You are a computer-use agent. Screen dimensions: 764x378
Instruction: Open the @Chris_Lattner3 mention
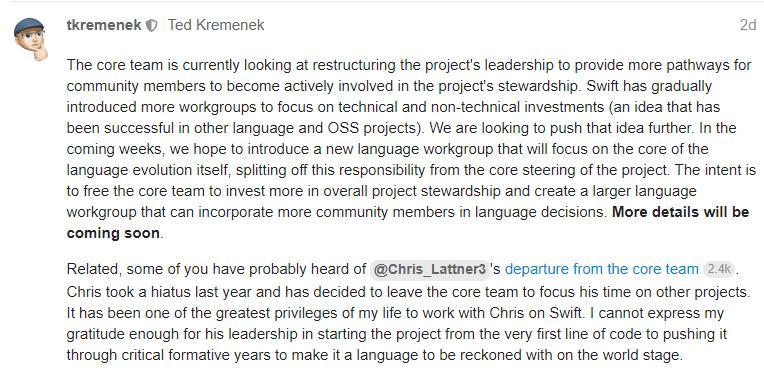[430, 269]
